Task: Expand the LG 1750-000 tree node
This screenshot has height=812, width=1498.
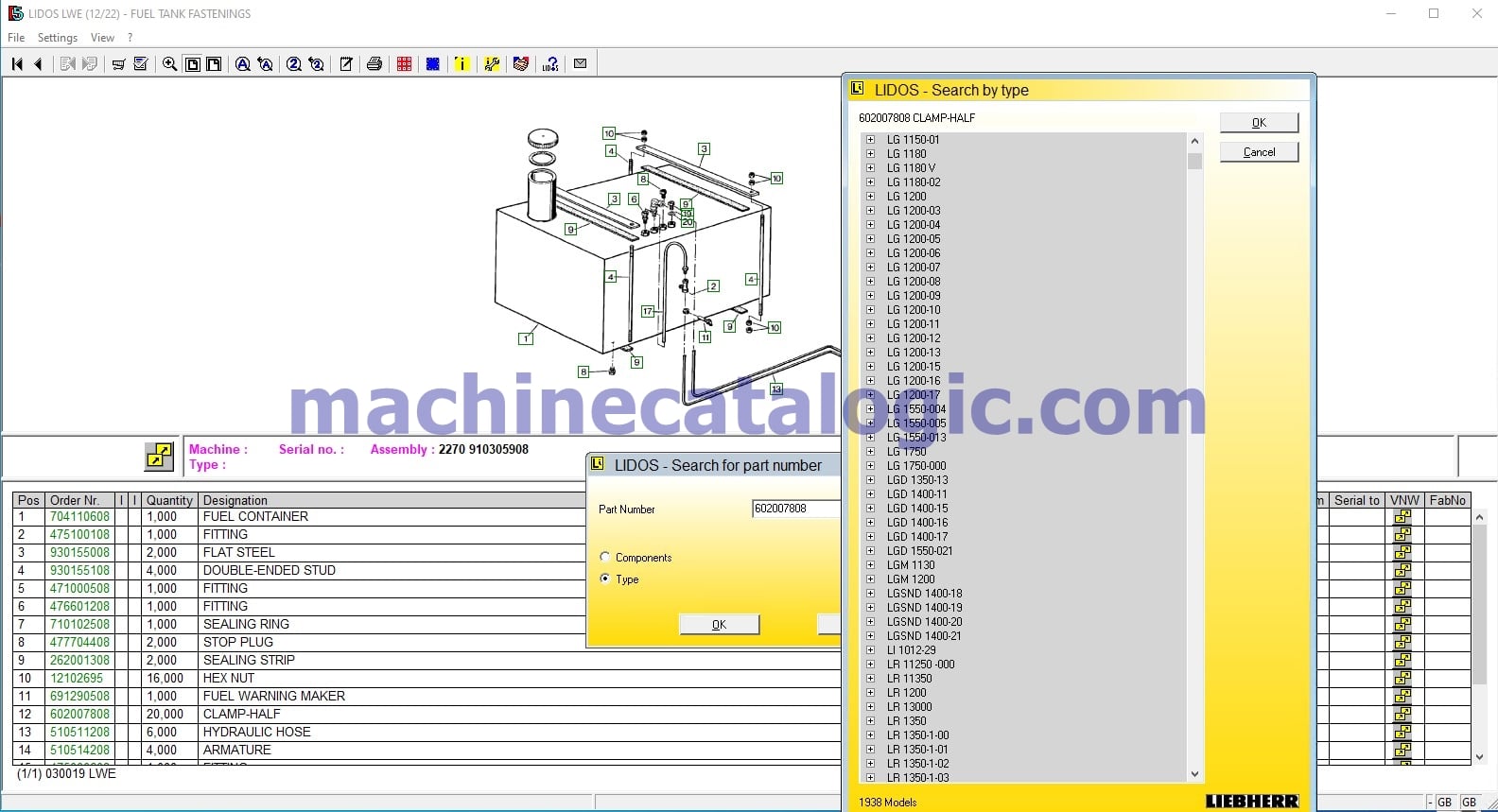Action: coord(870,466)
